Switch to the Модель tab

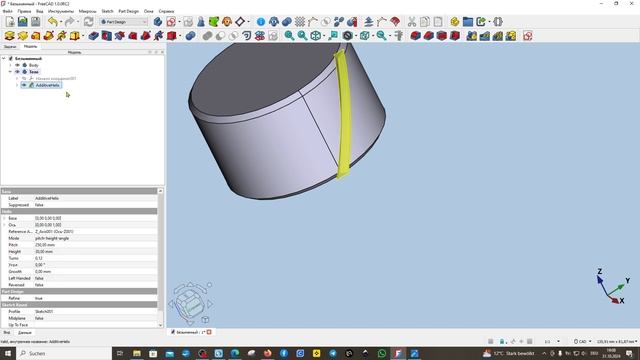click(30, 47)
